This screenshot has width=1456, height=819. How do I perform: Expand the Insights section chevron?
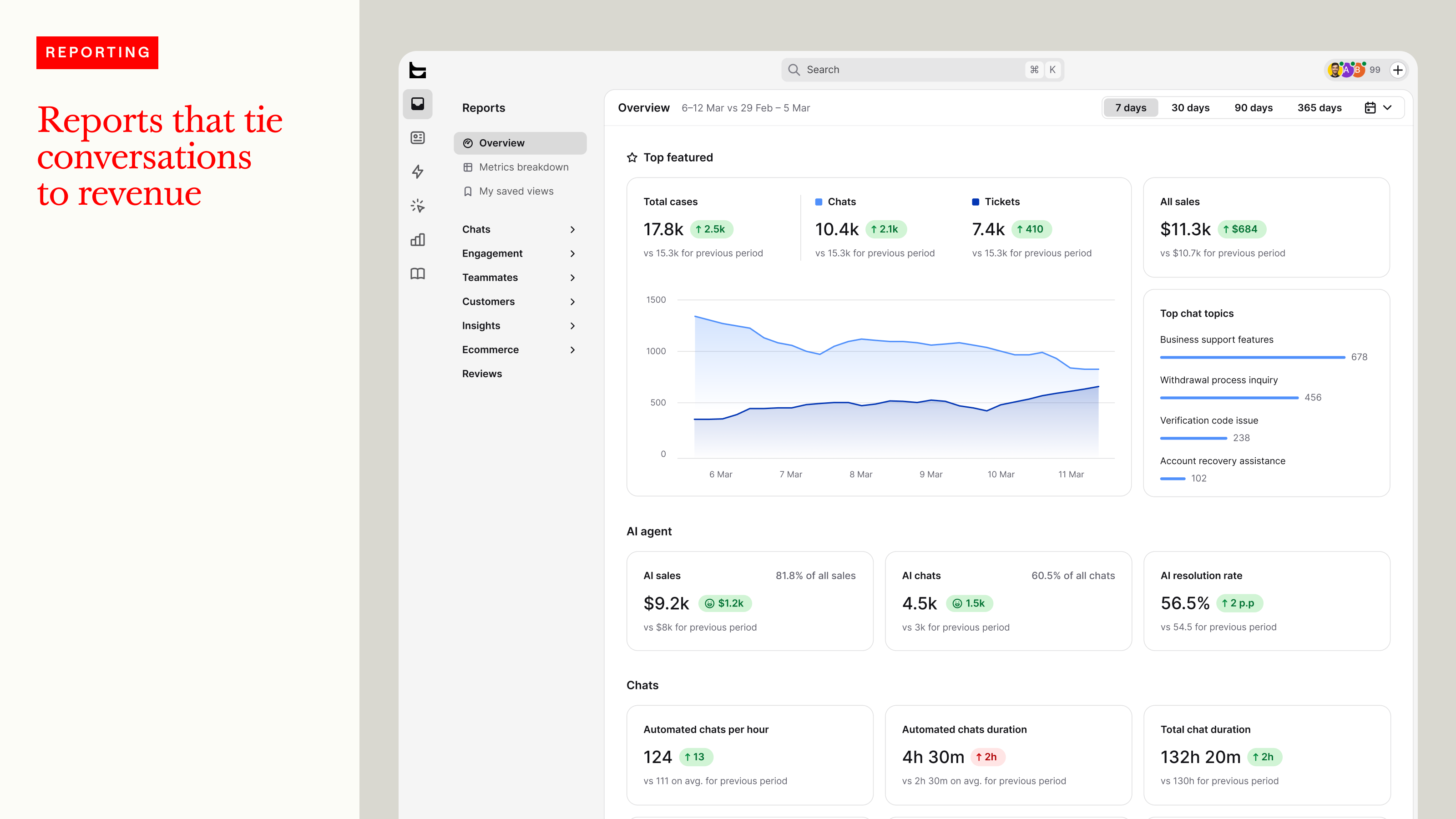pos(572,326)
